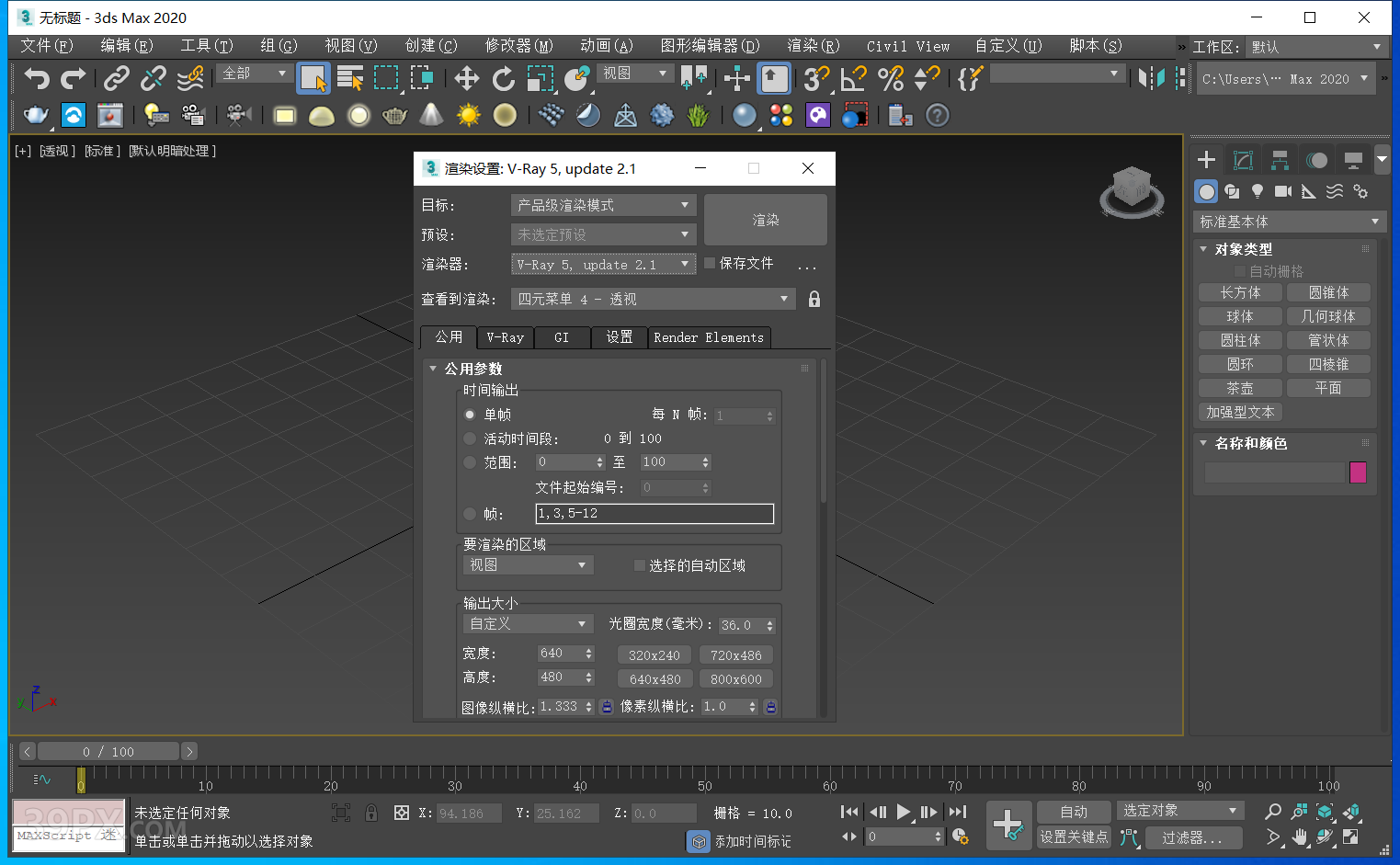Open the Display panel icon
The image size is (1400, 865).
(x=1353, y=160)
